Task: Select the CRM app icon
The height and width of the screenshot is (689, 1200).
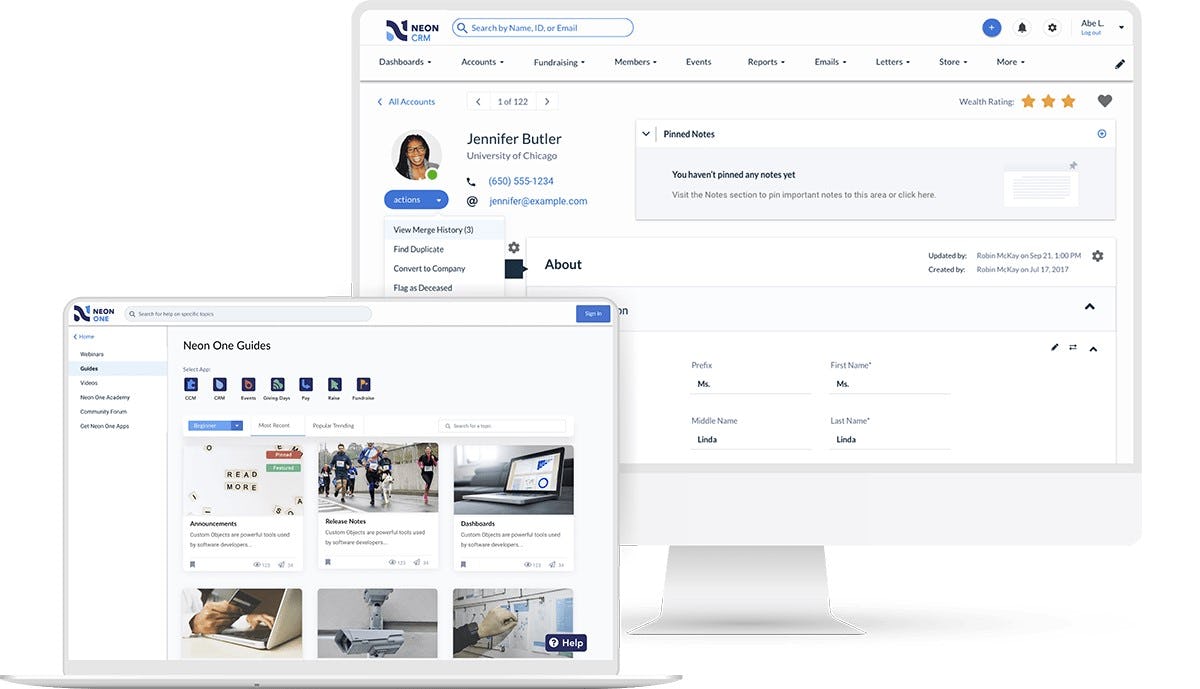Action: point(219,385)
